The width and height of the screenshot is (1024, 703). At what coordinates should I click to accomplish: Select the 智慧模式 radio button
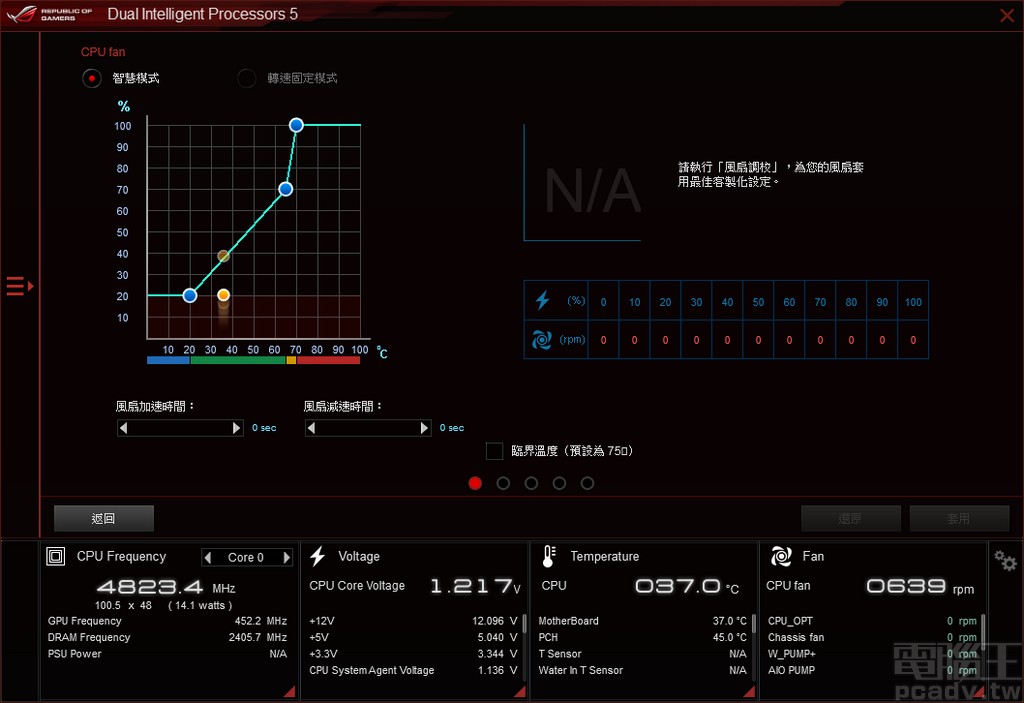(x=91, y=78)
